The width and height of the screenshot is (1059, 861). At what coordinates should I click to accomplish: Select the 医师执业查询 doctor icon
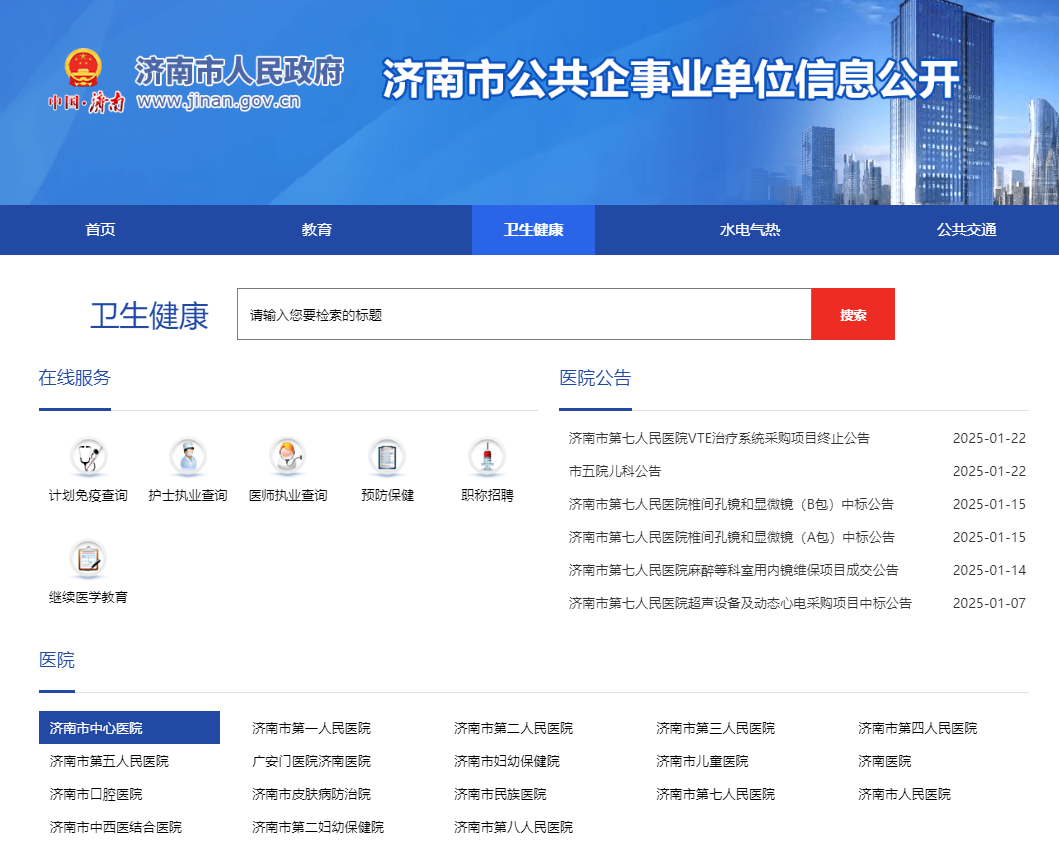click(287, 458)
